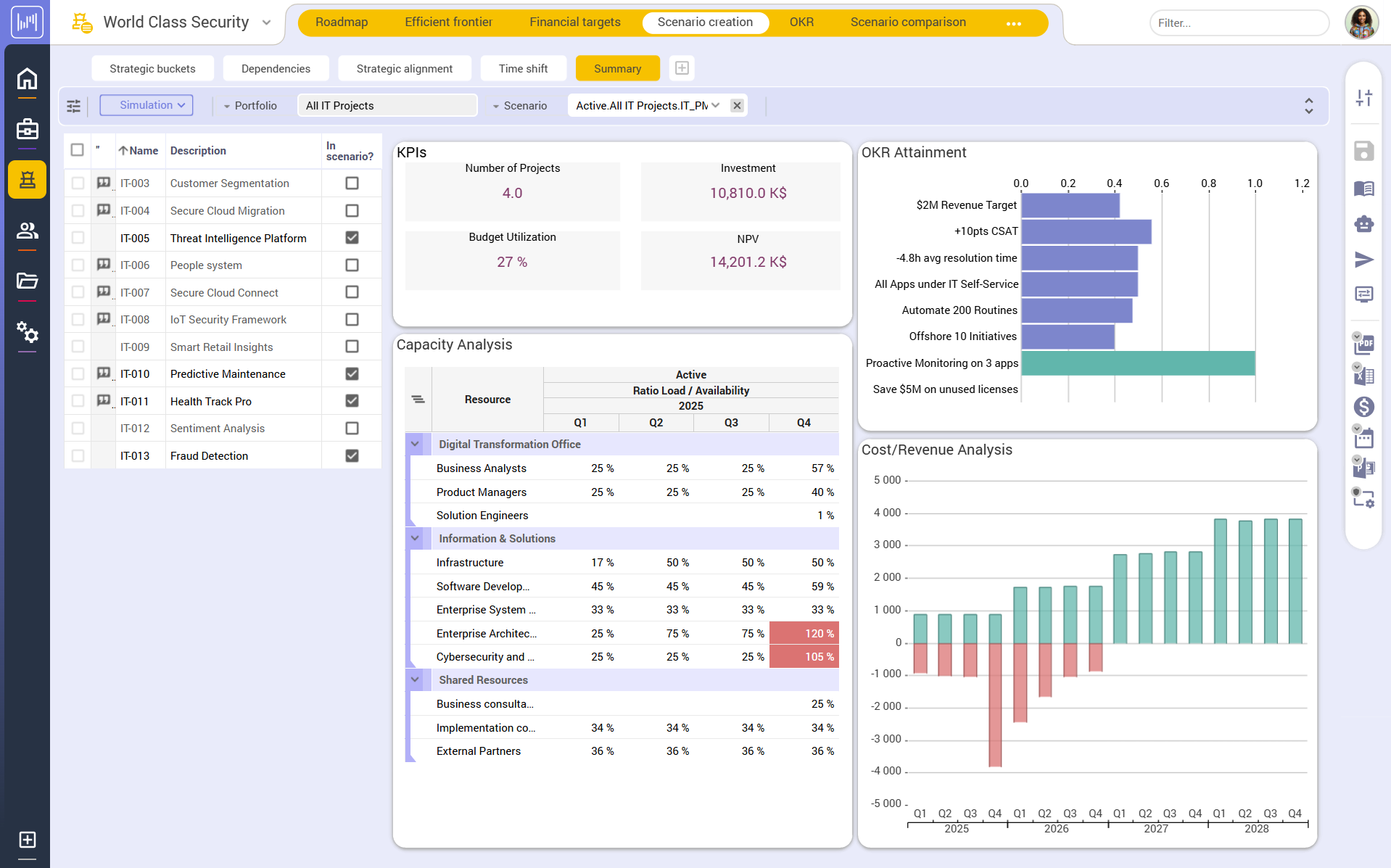Switch to the Scenario comparison tab
Screen dimensions: 1391x868
point(908,22)
